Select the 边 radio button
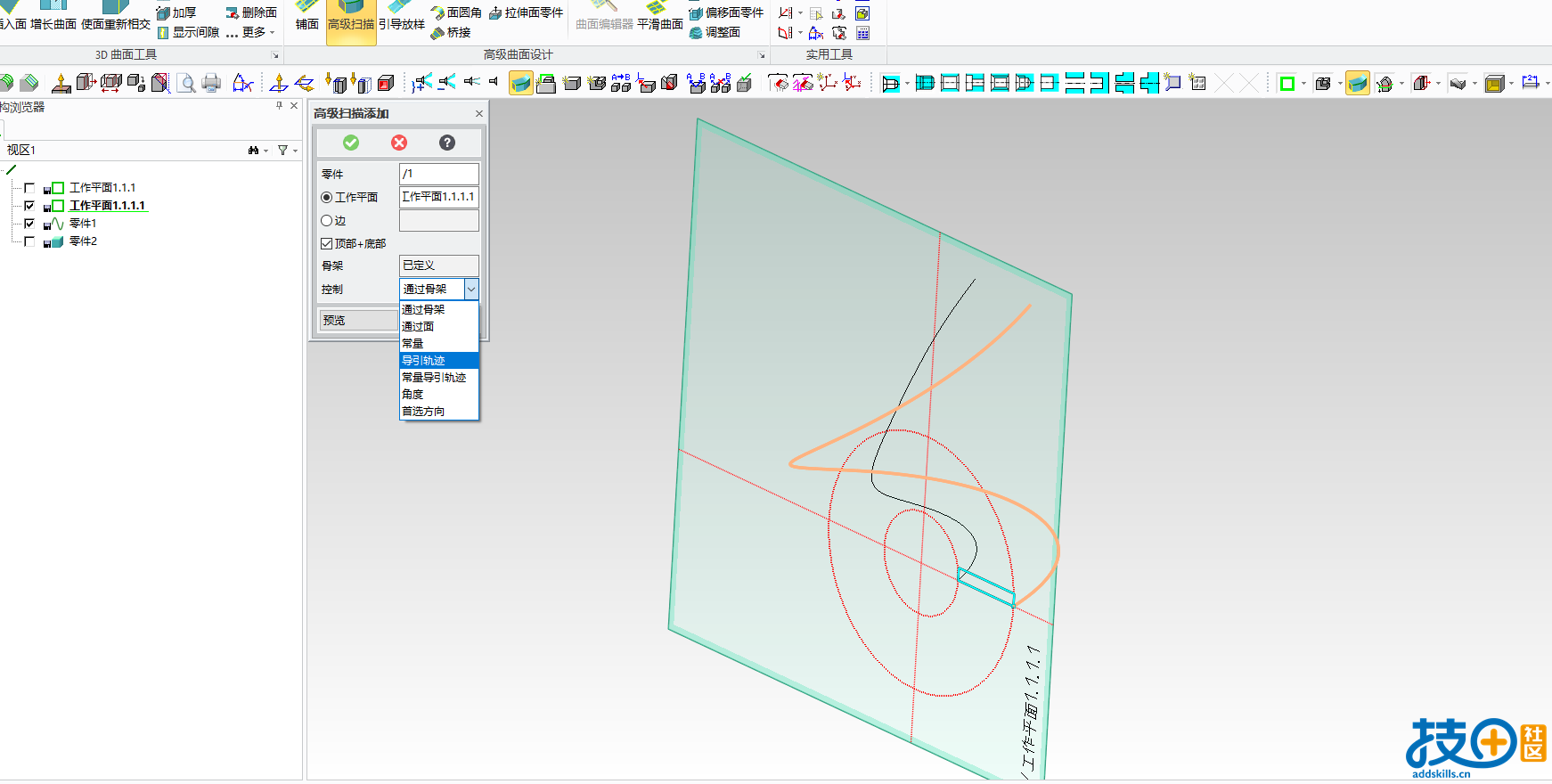Screen dimensions: 1552x784 pyautogui.click(x=326, y=220)
